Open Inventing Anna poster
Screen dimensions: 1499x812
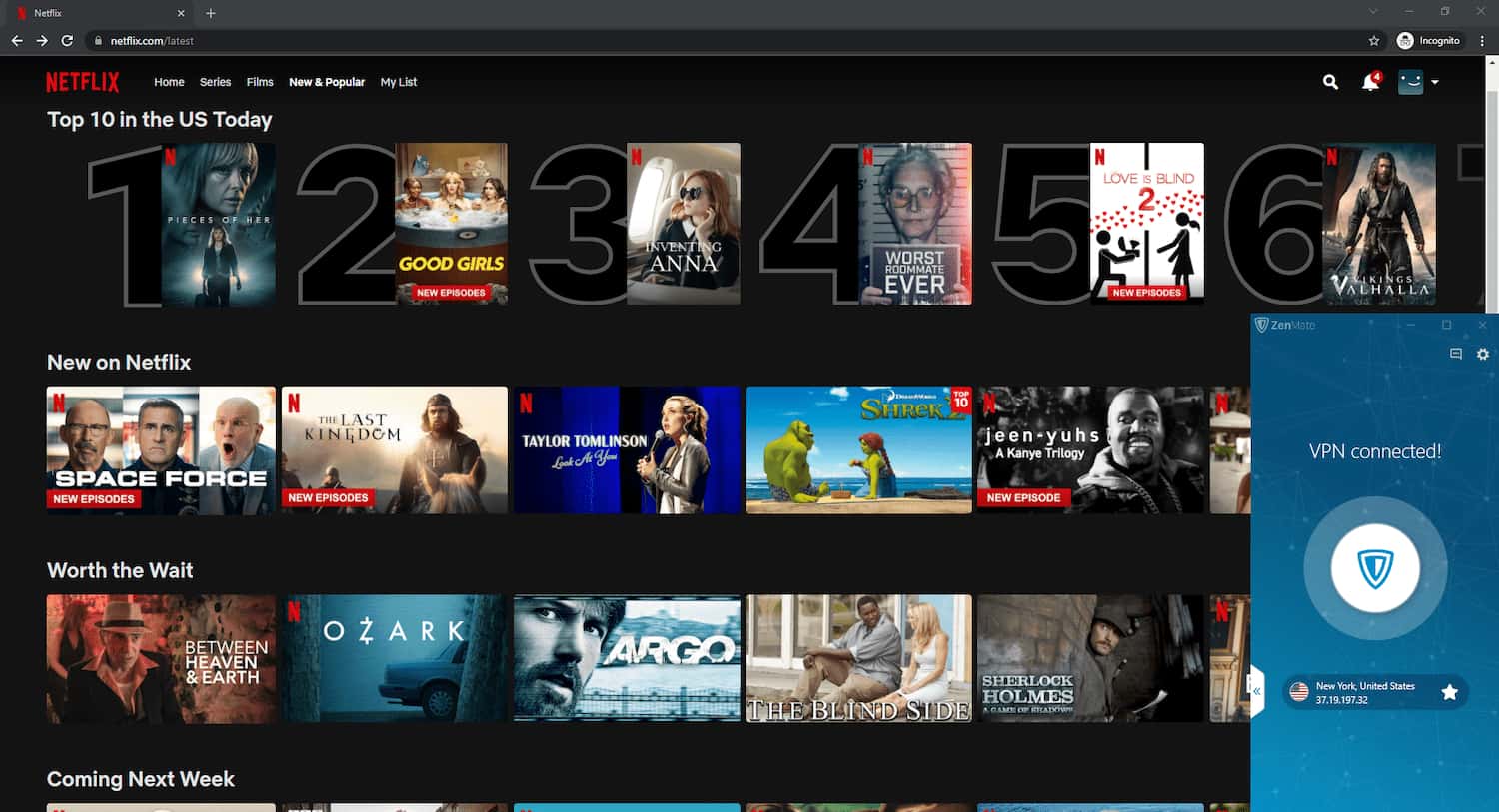[x=684, y=224]
